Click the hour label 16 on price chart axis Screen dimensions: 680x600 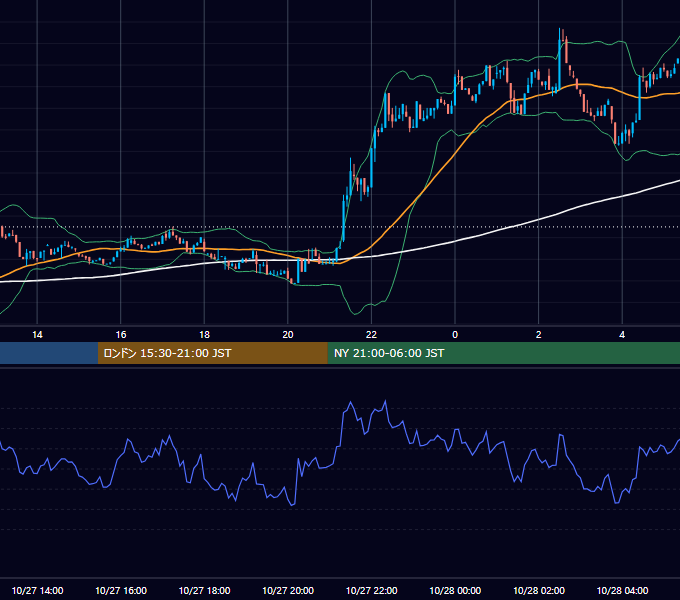click(x=121, y=335)
